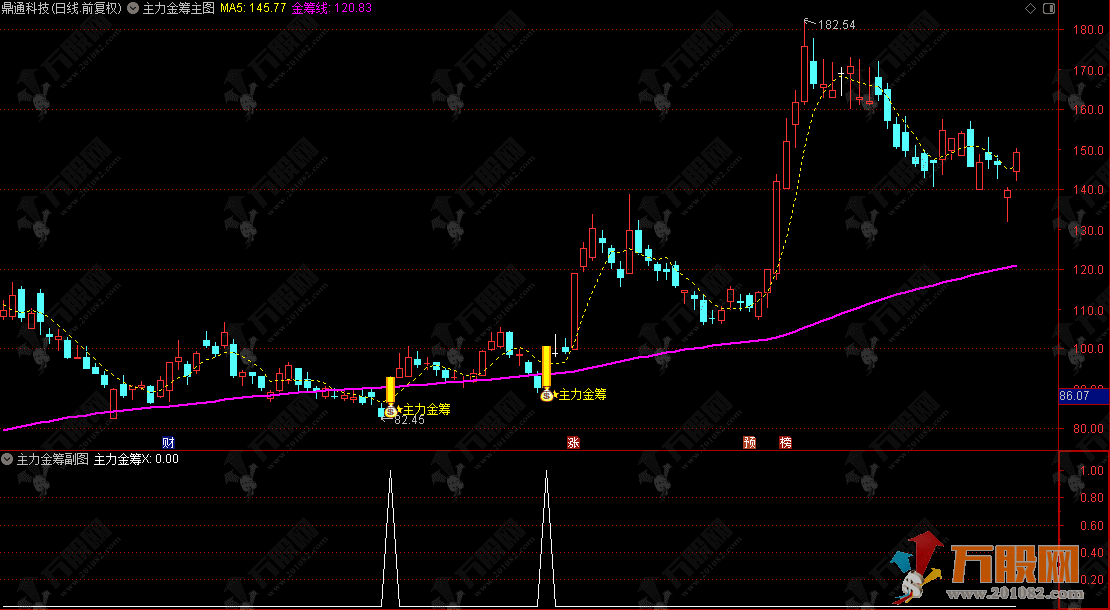Select the MA5 145.77 indicator label

pos(253,8)
